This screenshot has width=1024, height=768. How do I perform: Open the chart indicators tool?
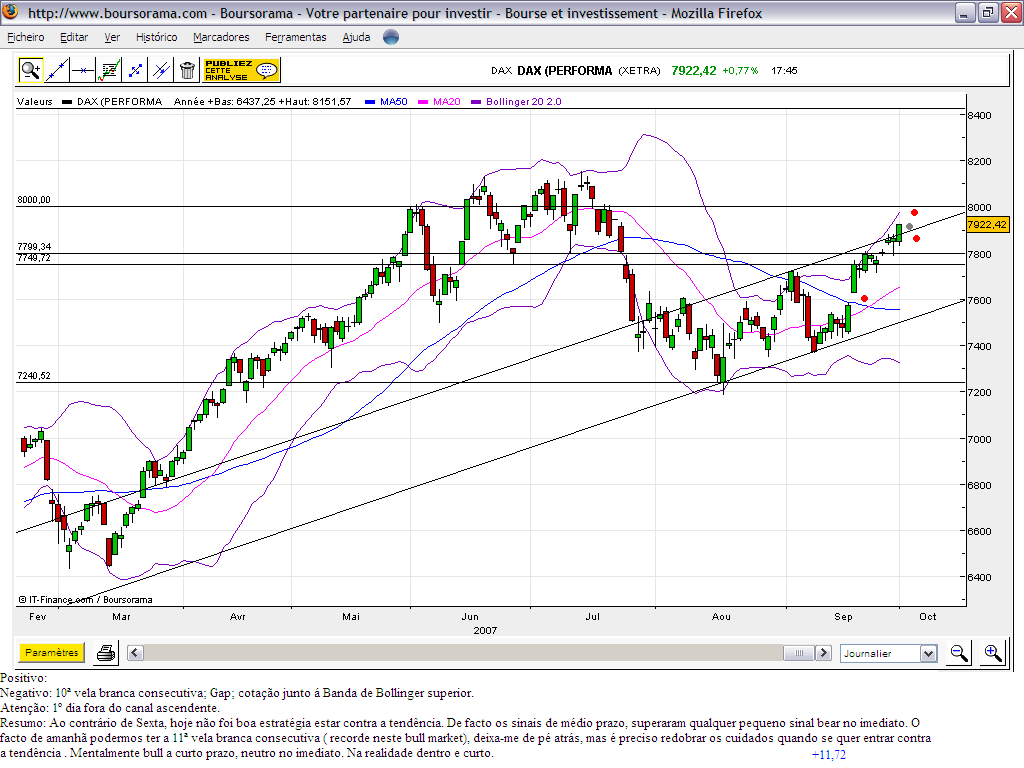109,70
